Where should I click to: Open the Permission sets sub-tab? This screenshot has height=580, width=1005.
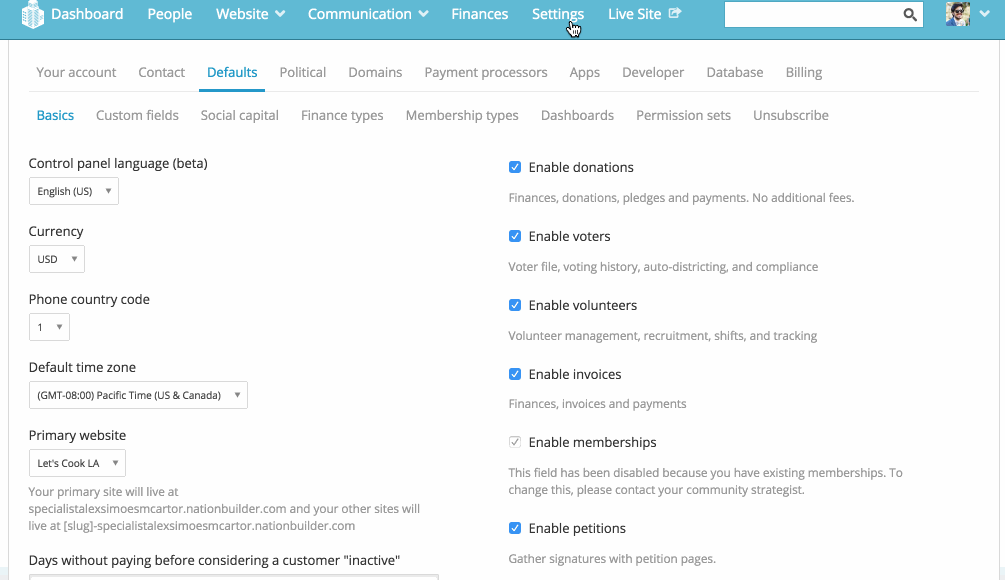coord(683,115)
